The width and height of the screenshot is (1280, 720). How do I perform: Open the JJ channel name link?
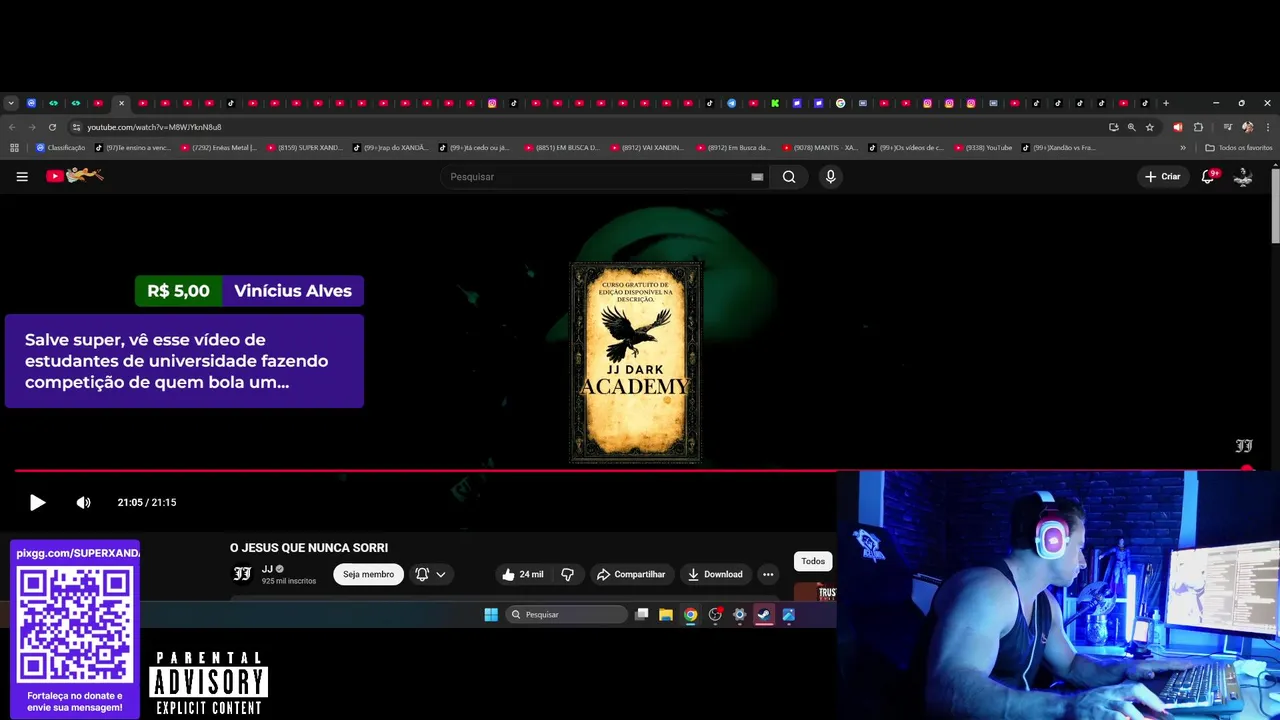click(267, 569)
